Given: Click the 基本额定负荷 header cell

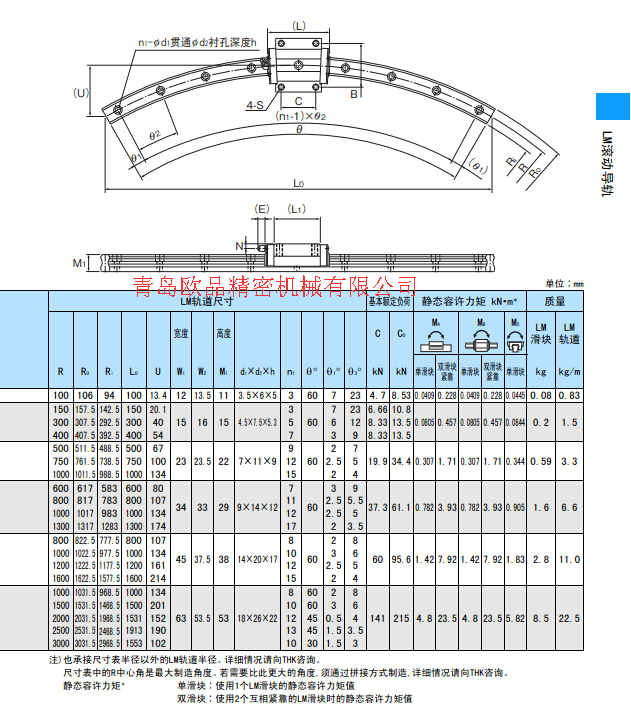Looking at the screenshot, I should pos(389,301).
